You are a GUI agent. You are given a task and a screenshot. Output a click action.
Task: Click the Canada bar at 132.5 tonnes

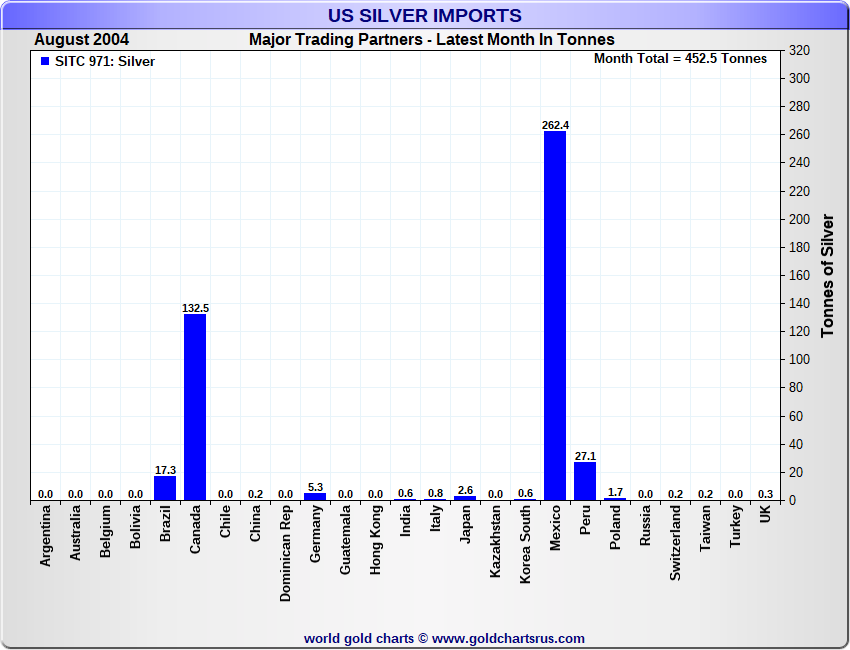coord(195,407)
